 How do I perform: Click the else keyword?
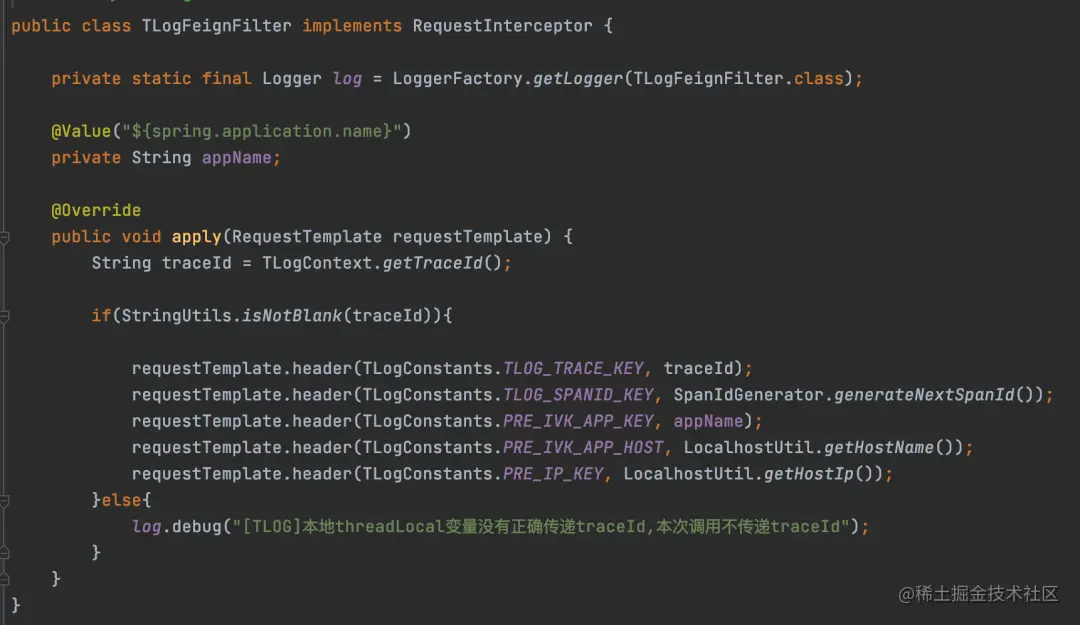121,500
